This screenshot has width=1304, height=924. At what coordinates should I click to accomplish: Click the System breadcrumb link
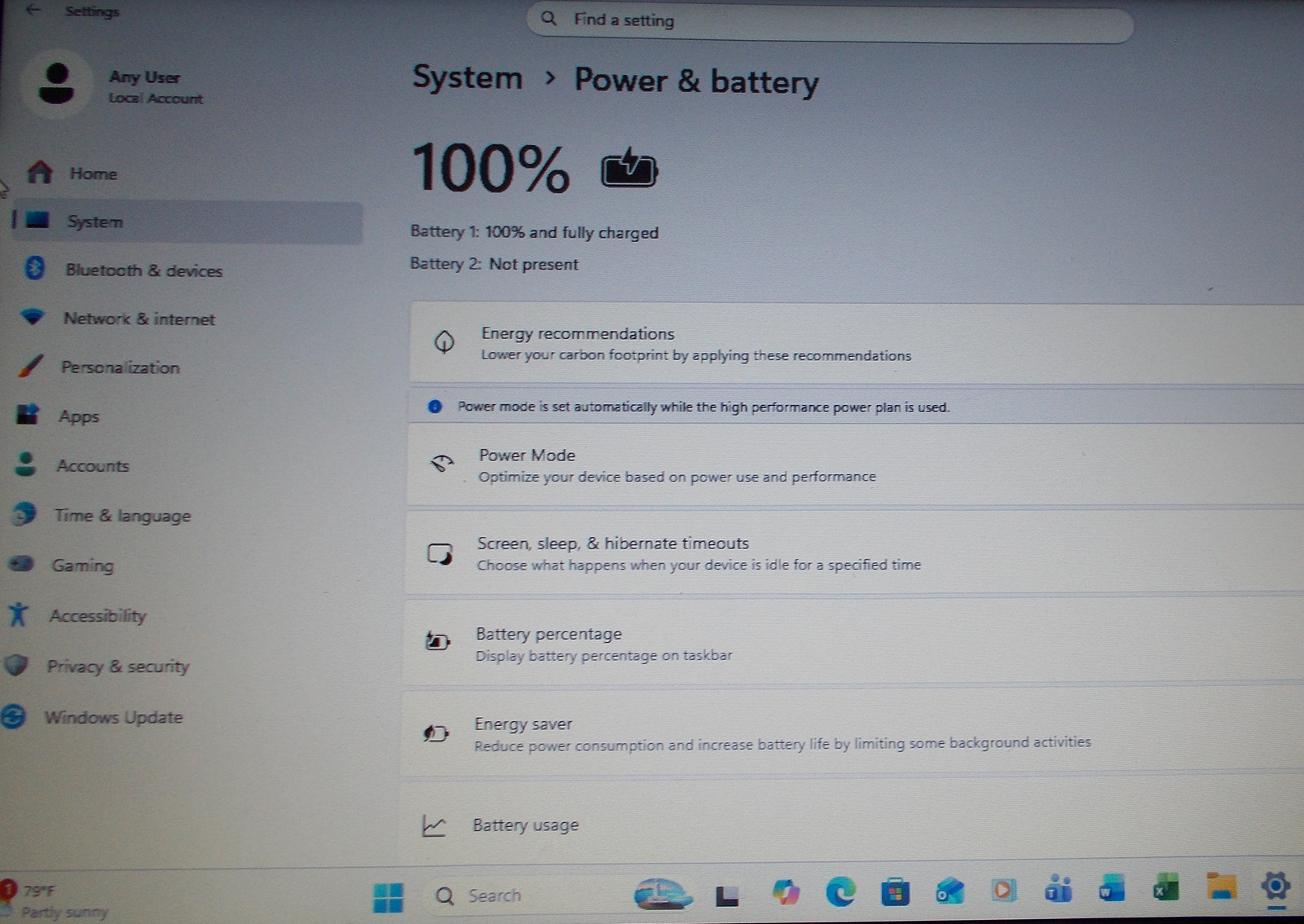(467, 77)
